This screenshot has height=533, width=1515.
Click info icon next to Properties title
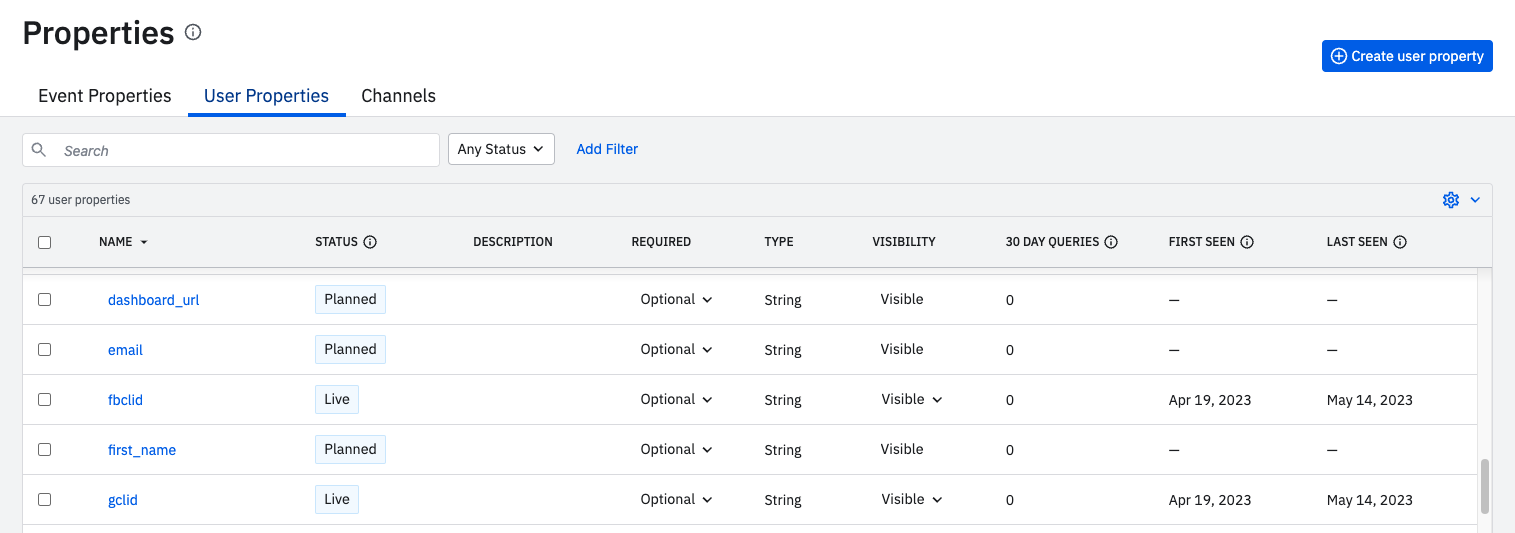click(193, 32)
